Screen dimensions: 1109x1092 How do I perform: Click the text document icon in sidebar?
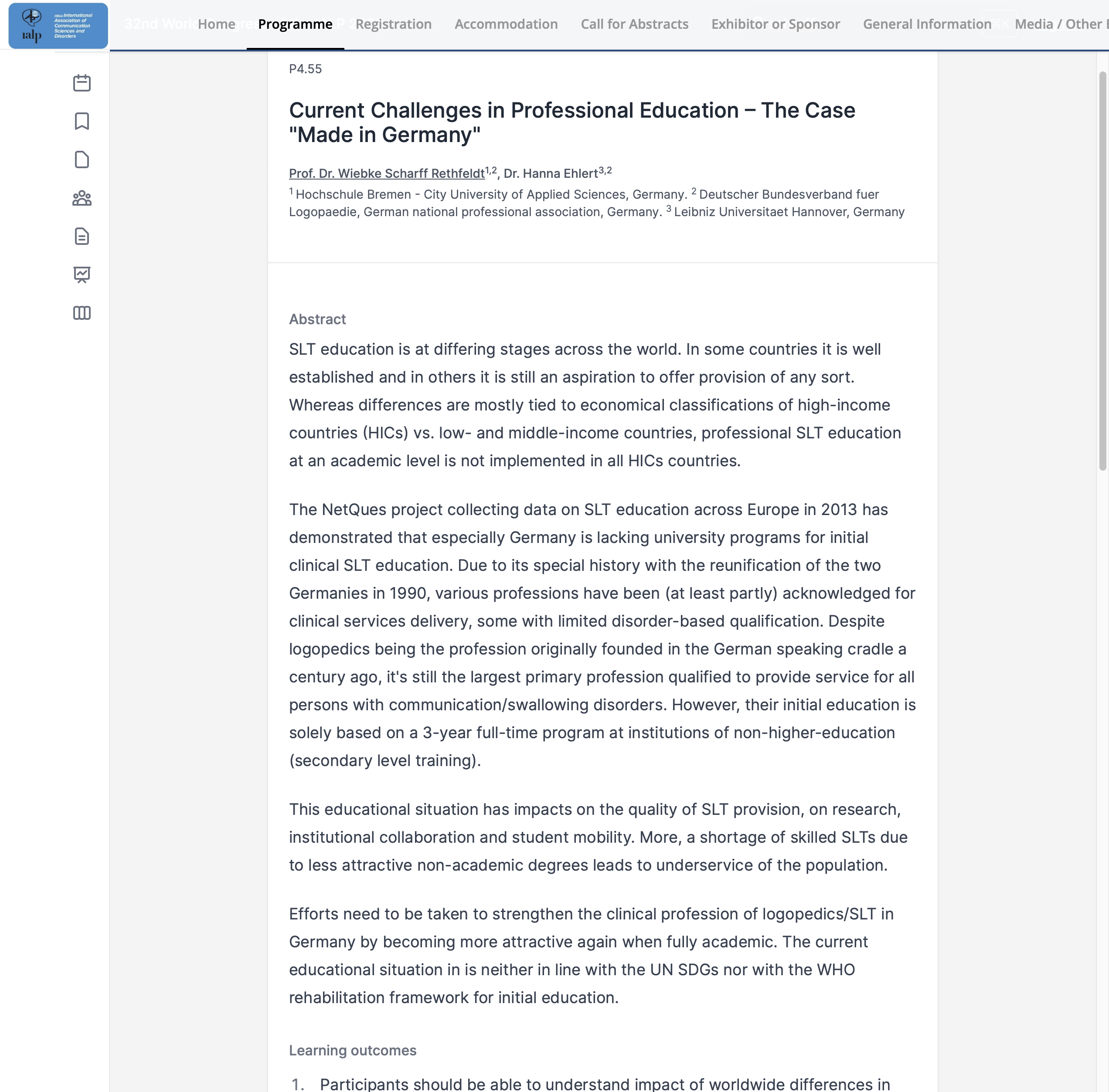click(82, 236)
